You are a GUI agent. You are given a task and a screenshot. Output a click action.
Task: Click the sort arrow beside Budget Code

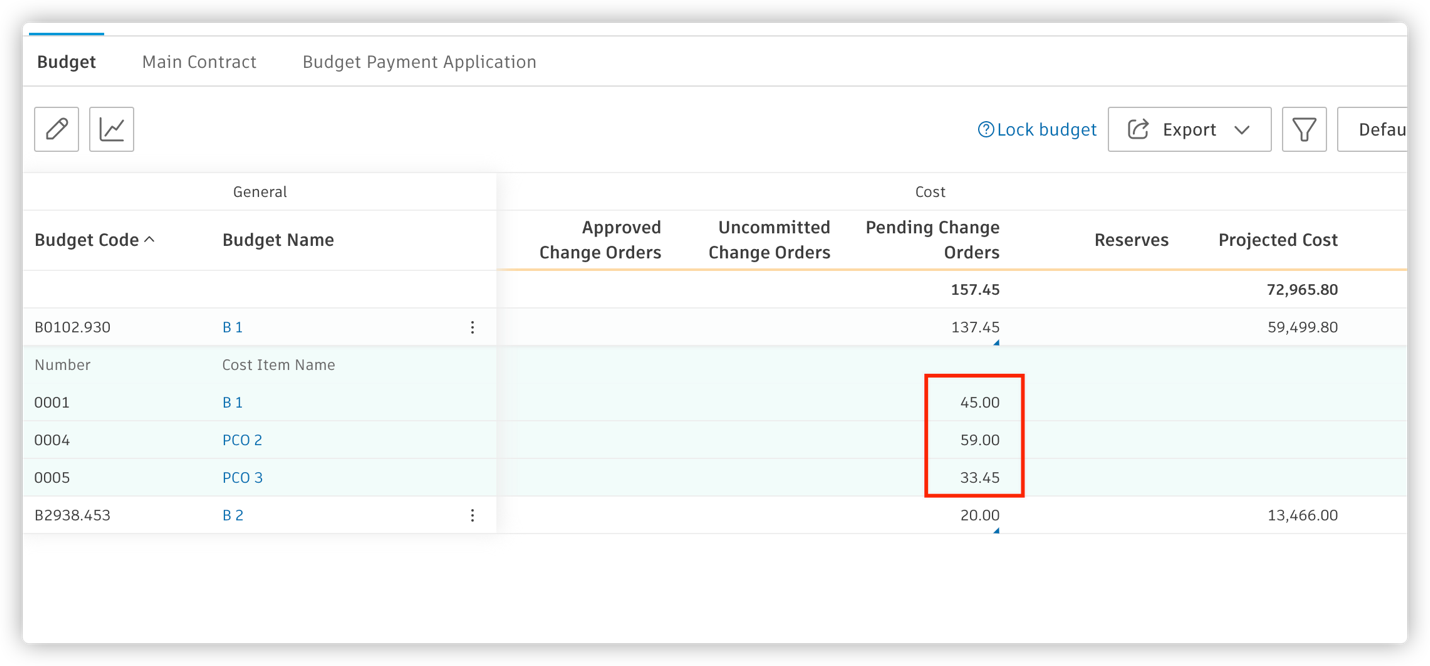tap(150, 240)
